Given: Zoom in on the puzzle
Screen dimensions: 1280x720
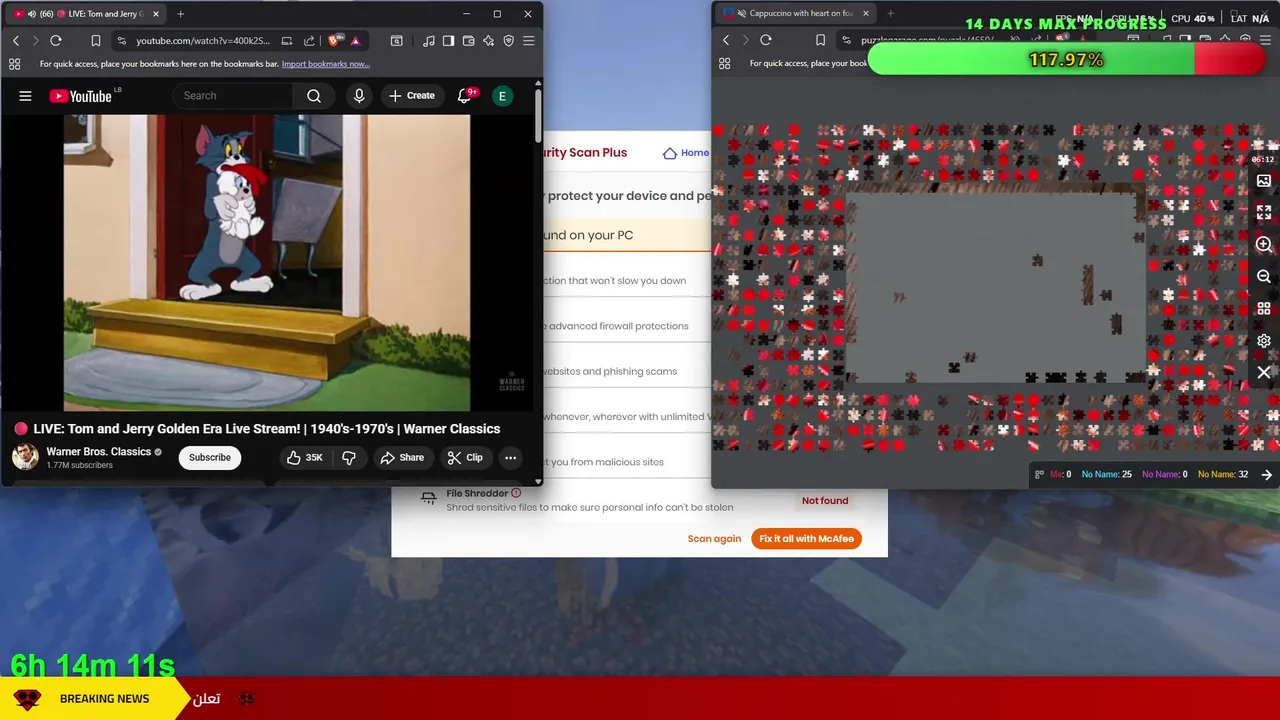Looking at the screenshot, I should click(x=1264, y=245).
